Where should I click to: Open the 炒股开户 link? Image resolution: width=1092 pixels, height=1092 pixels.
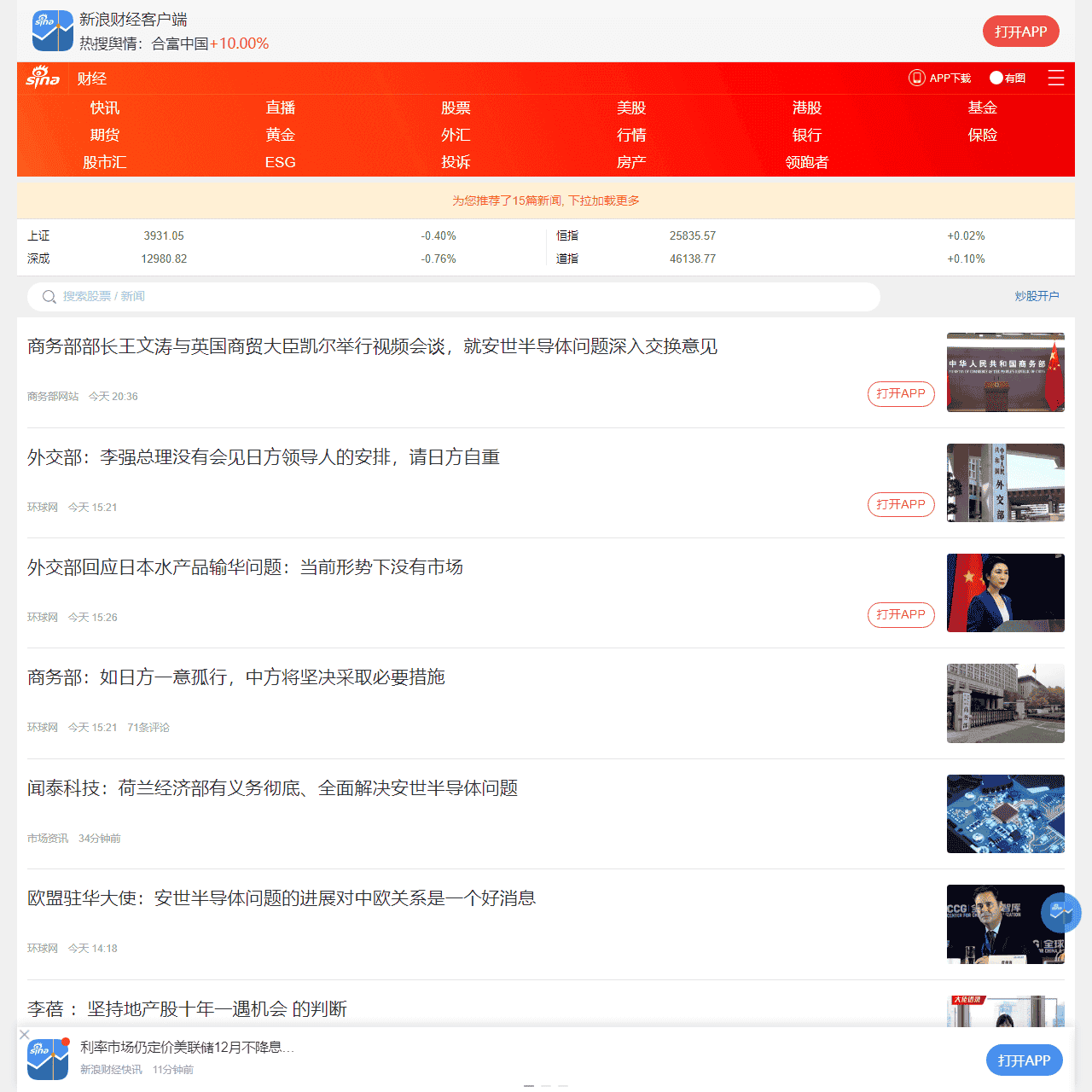tap(1037, 296)
